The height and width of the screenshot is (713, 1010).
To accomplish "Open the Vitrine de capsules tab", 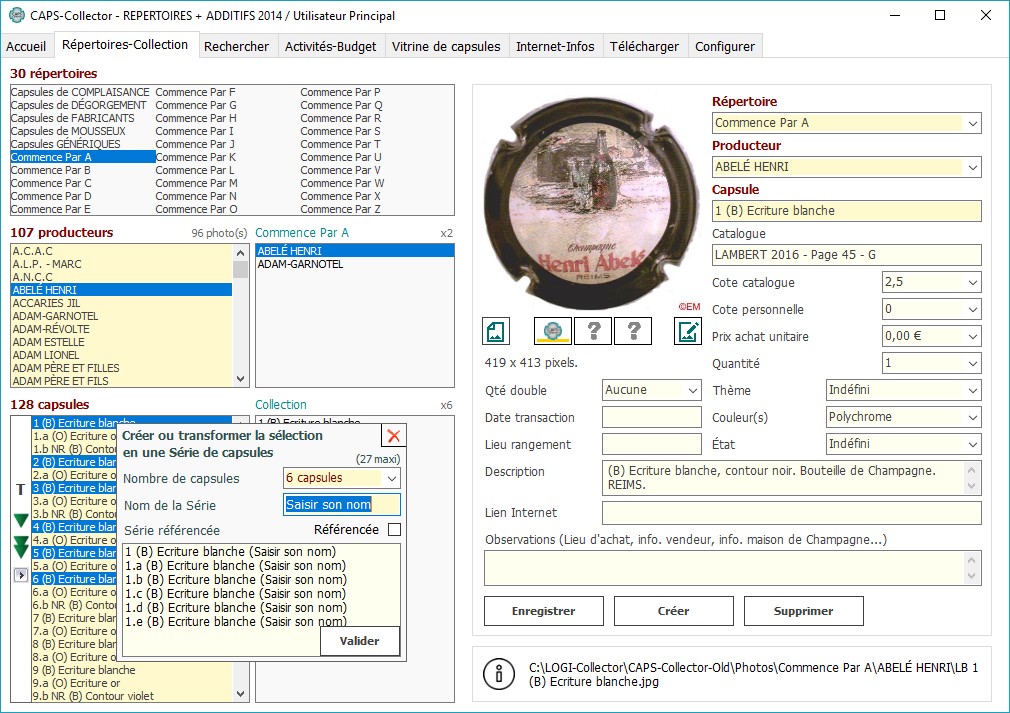I will pos(446,46).
